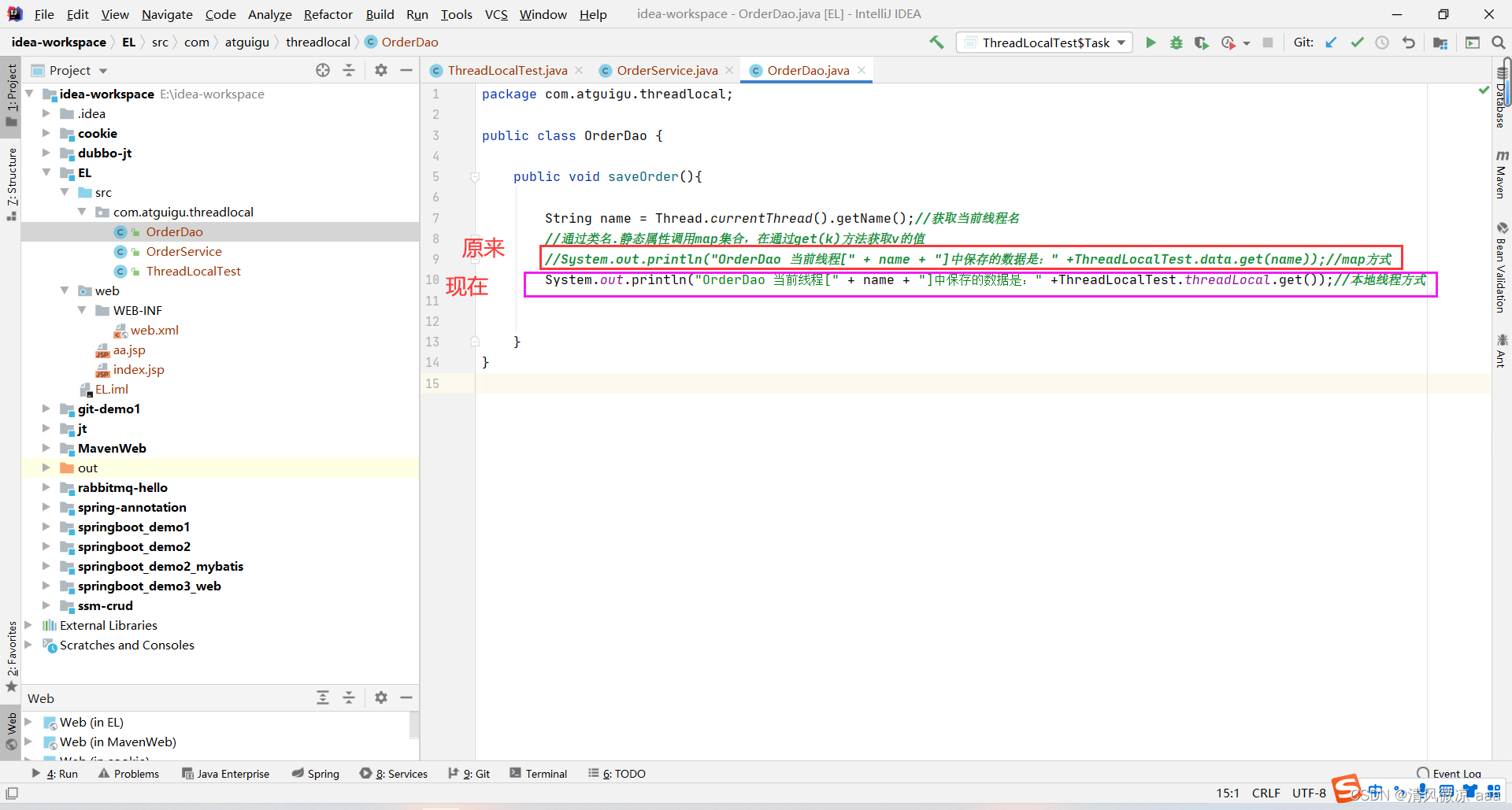Click threadlocal in the breadcrumb path
The image size is (1512, 810).
click(x=318, y=43)
